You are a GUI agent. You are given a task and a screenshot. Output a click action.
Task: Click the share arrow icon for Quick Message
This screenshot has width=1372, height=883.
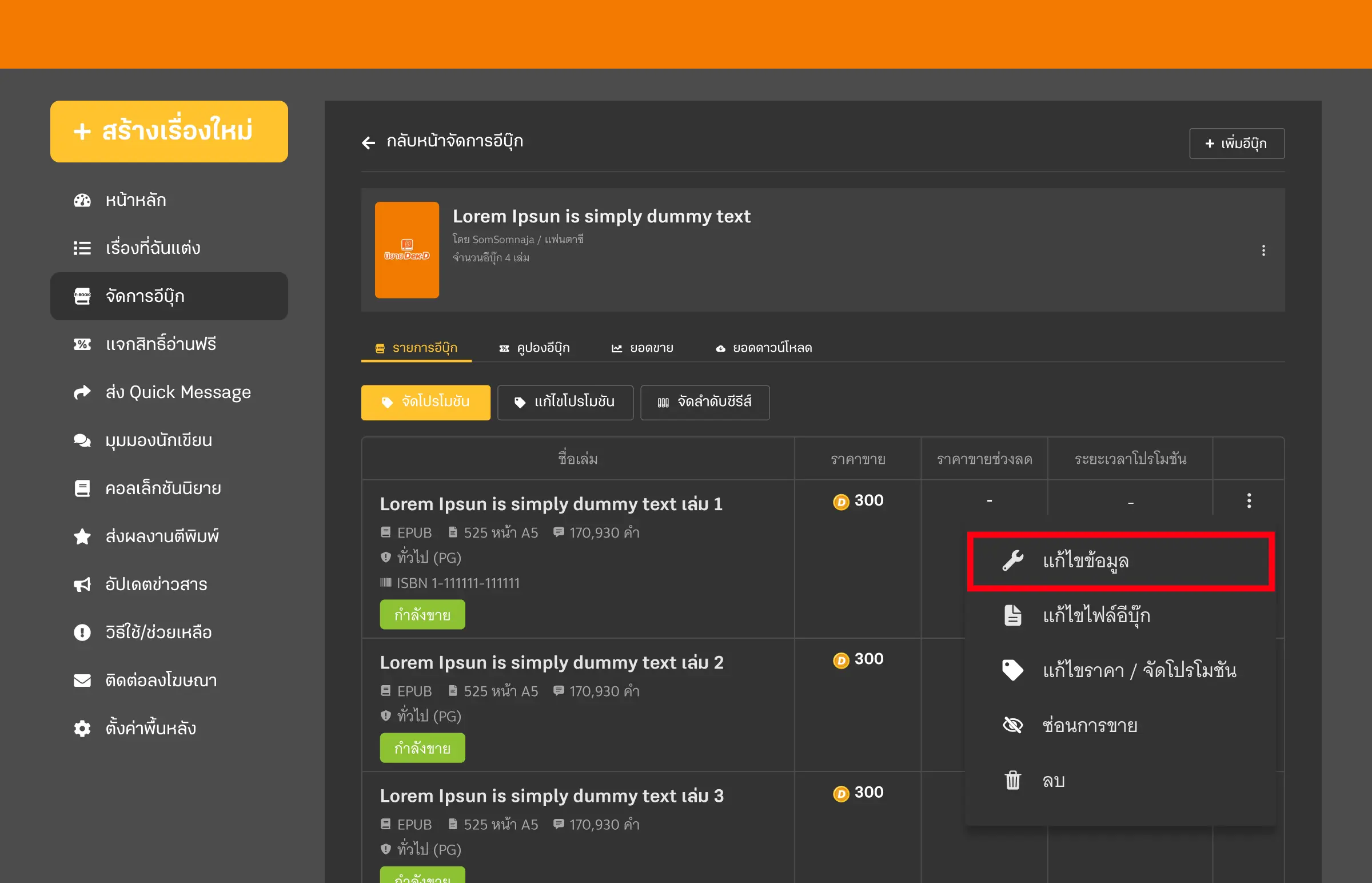[82, 392]
